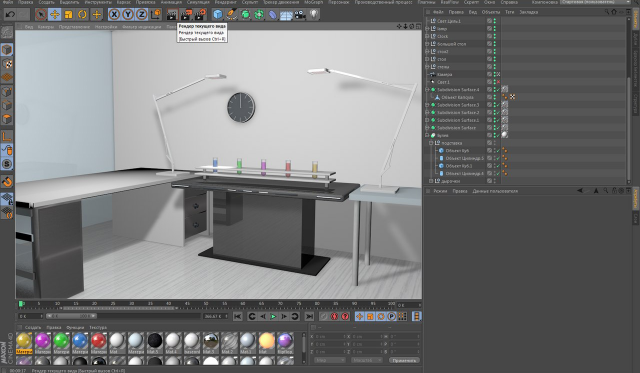This screenshot has width=640, height=373.
Task: Collapse Subdivision Surface.4 hierarchy
Action: tap(427, 89)
